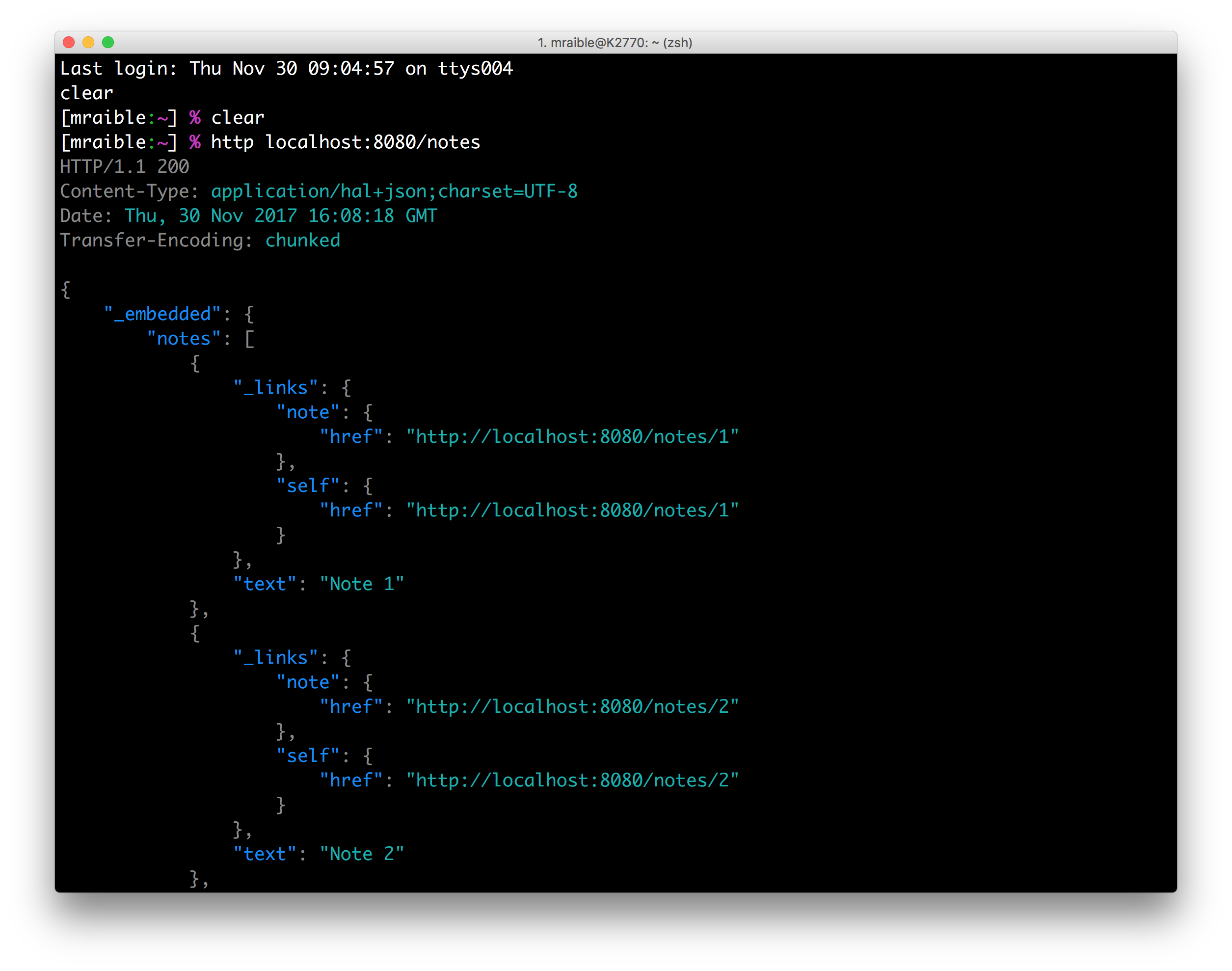Click the Last login line
This screenshot has width=1232, height=971.
286,69
